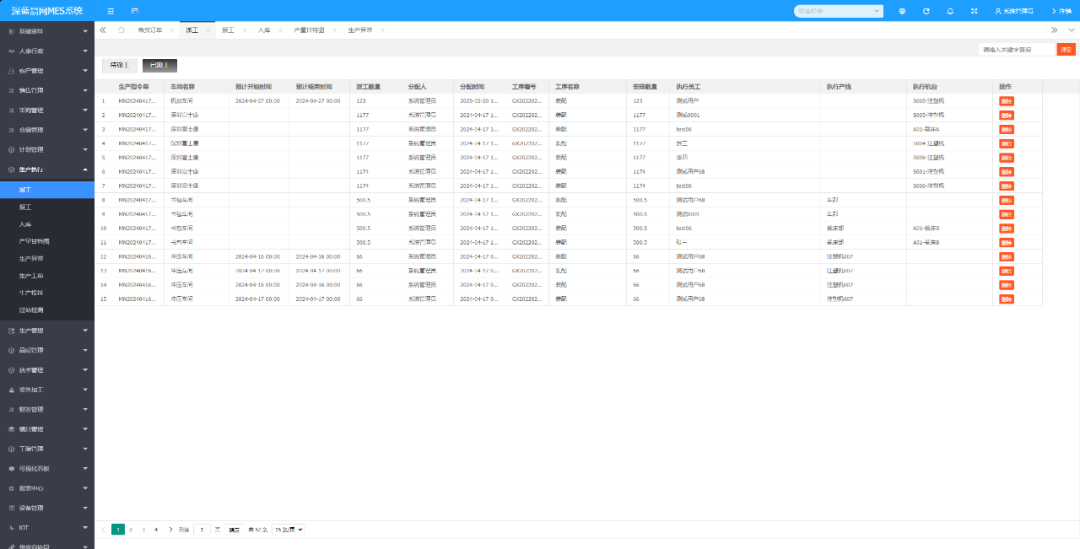Click the refresh icon in top bar

tap(926, 11)
